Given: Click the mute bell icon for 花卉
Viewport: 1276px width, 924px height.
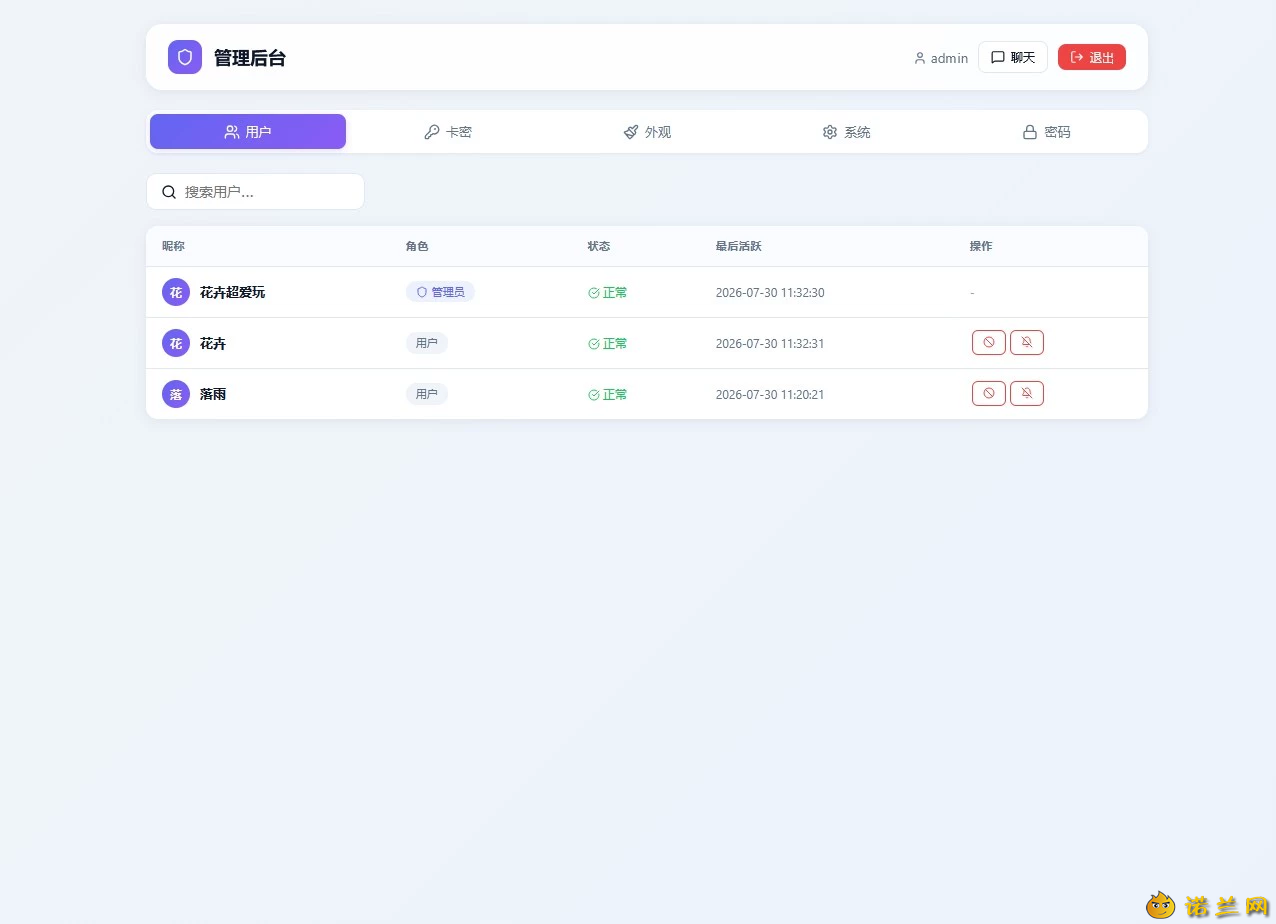Looking at the screenshot, I should tap(1027, 343).
